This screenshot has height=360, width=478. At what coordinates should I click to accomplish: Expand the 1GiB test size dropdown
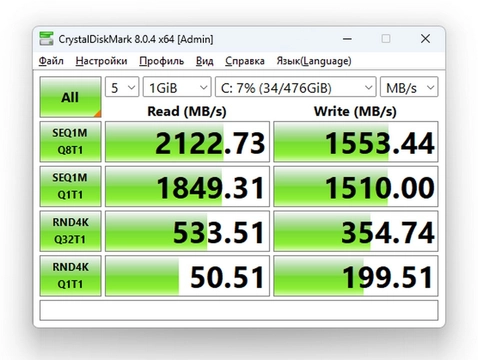pos(177,87)
